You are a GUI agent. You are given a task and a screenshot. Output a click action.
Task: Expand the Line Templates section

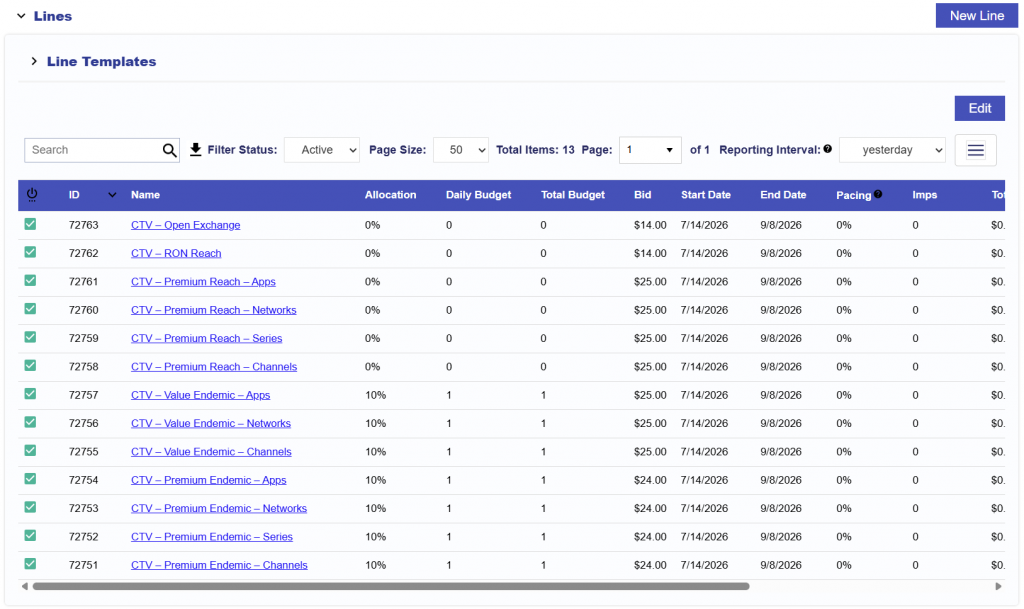pyautogui.click(x=34, y=61)
